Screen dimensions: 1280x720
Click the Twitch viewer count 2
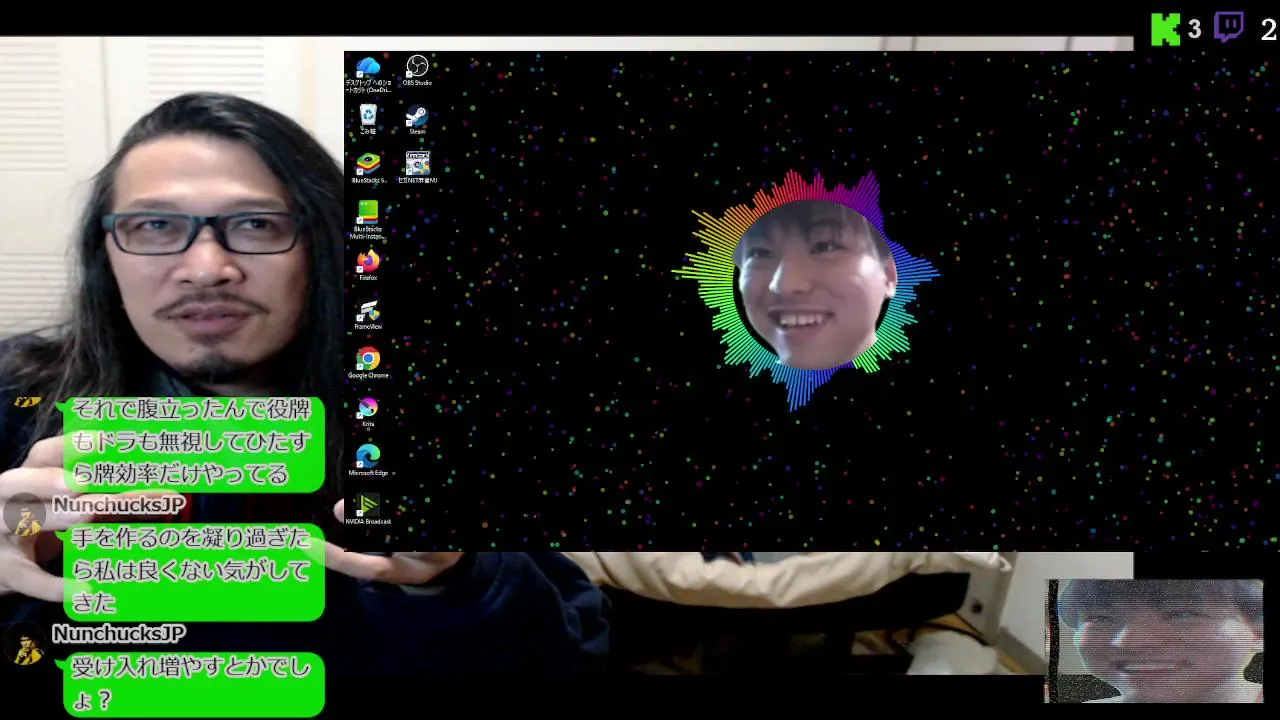(1268, 30)
